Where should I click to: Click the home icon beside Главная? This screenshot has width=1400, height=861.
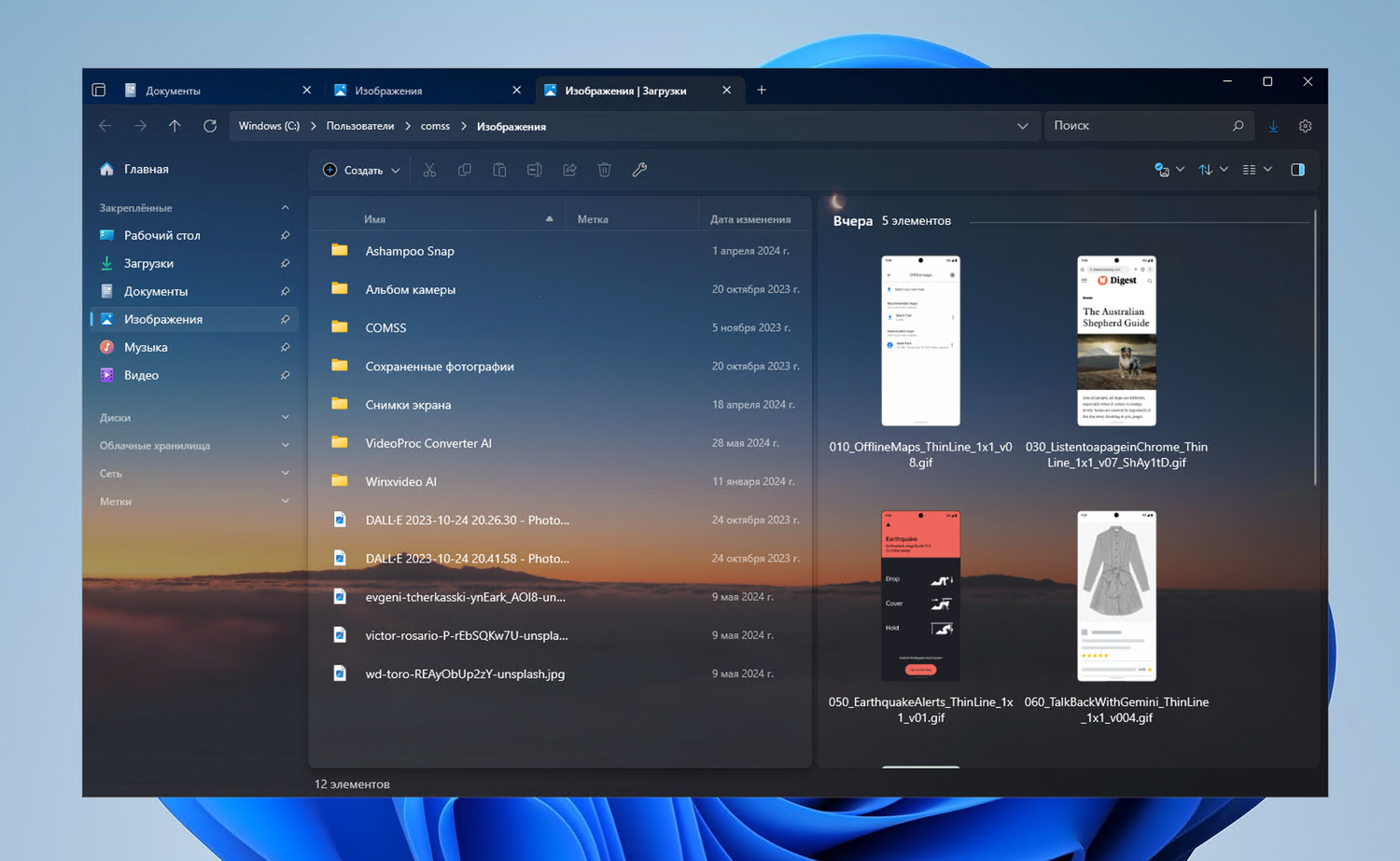(106, 169)
